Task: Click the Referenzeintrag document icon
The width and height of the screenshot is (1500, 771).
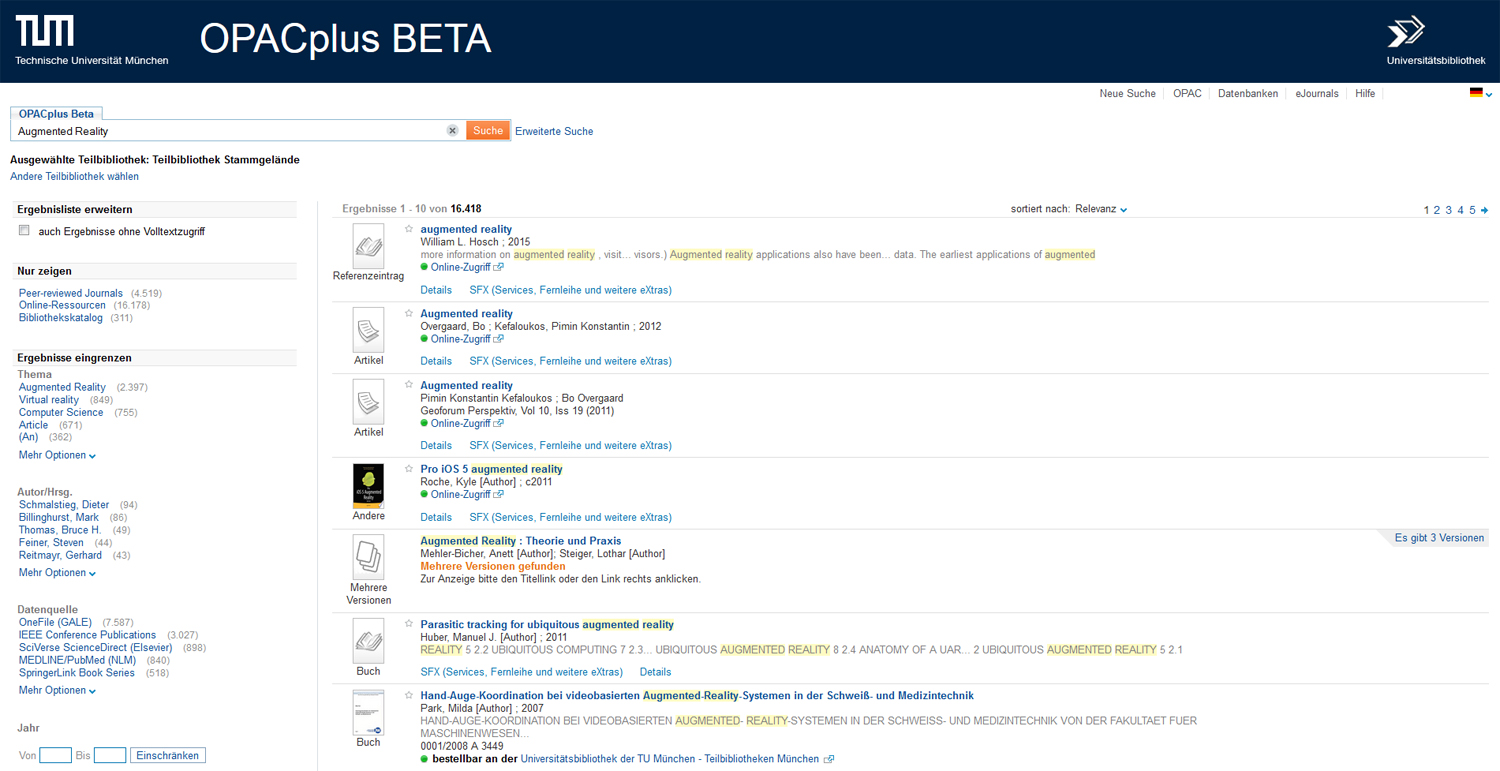Action: pyautogui.click(x=368, y=245)
